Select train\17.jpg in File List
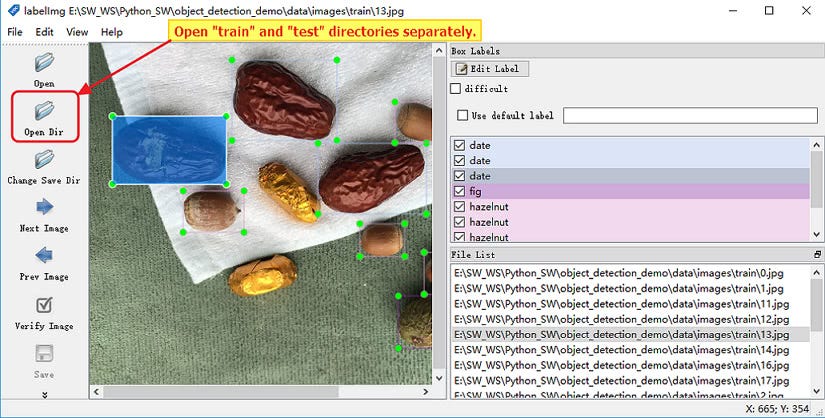This screenshot has width=825, height=418. pos(630,380)
